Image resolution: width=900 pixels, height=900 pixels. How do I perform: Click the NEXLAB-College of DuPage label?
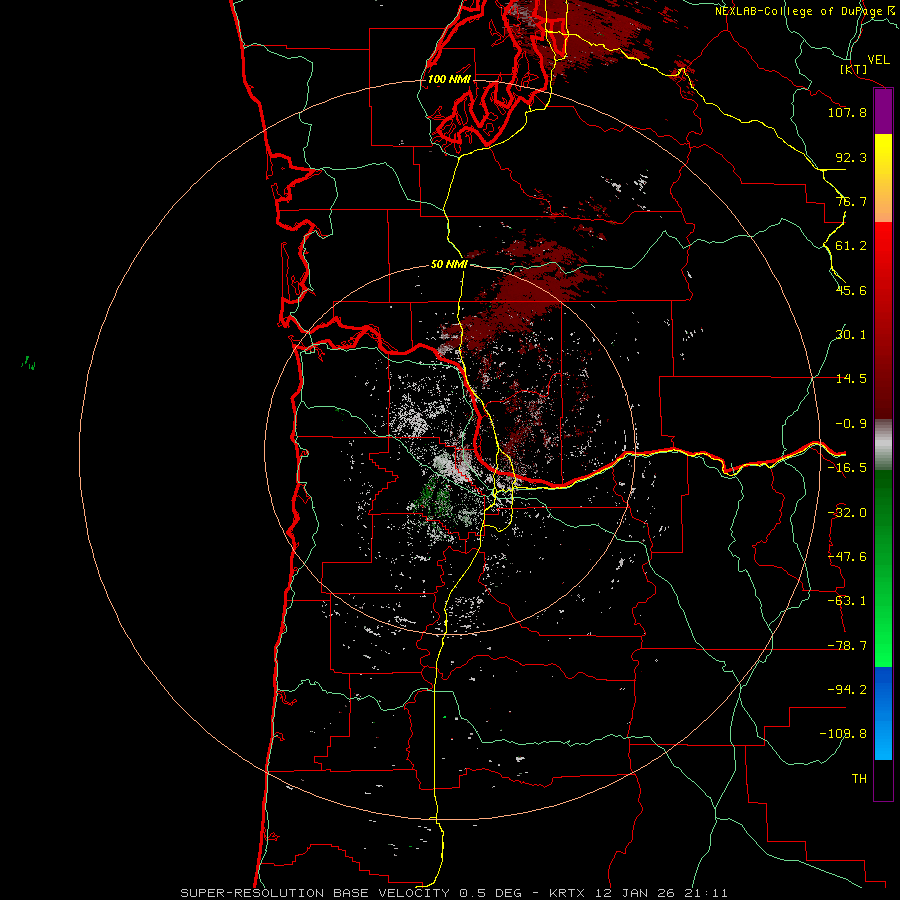798,11
